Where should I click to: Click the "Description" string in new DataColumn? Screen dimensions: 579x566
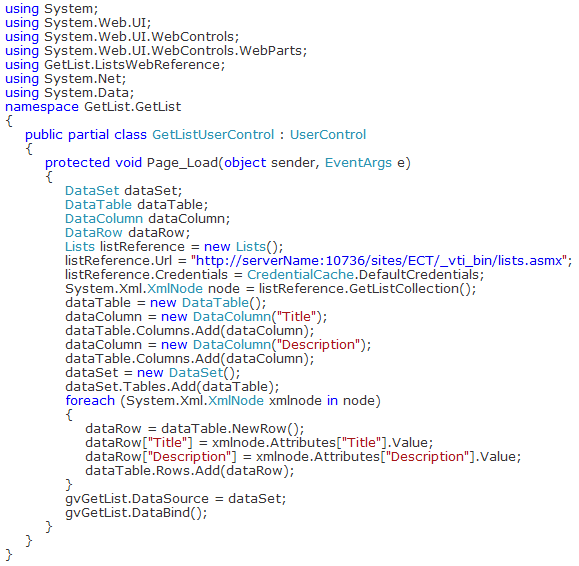319,345
